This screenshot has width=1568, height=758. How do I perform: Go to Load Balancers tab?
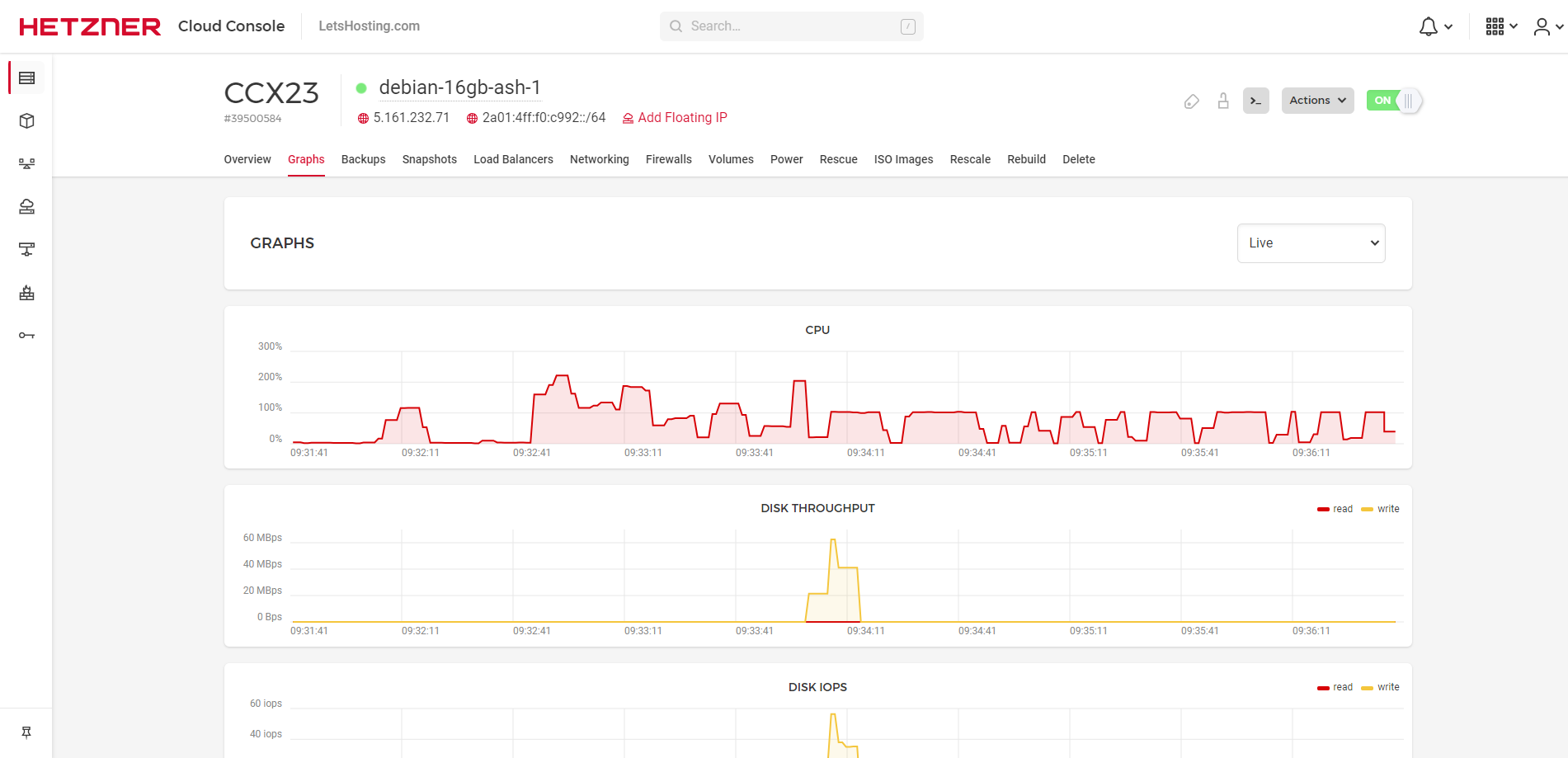click(x=513, y=159)
